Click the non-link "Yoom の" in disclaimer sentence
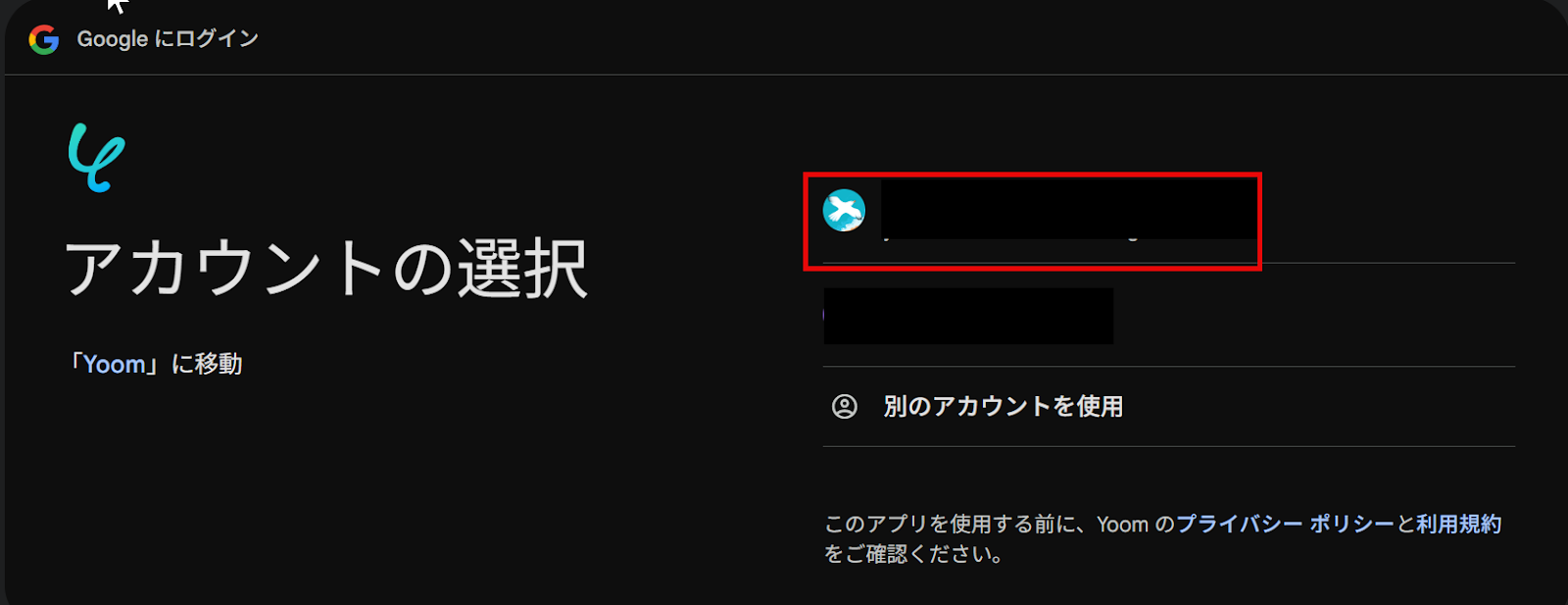Screen dimensions: 1568x605 click(x=1135, y=525)
